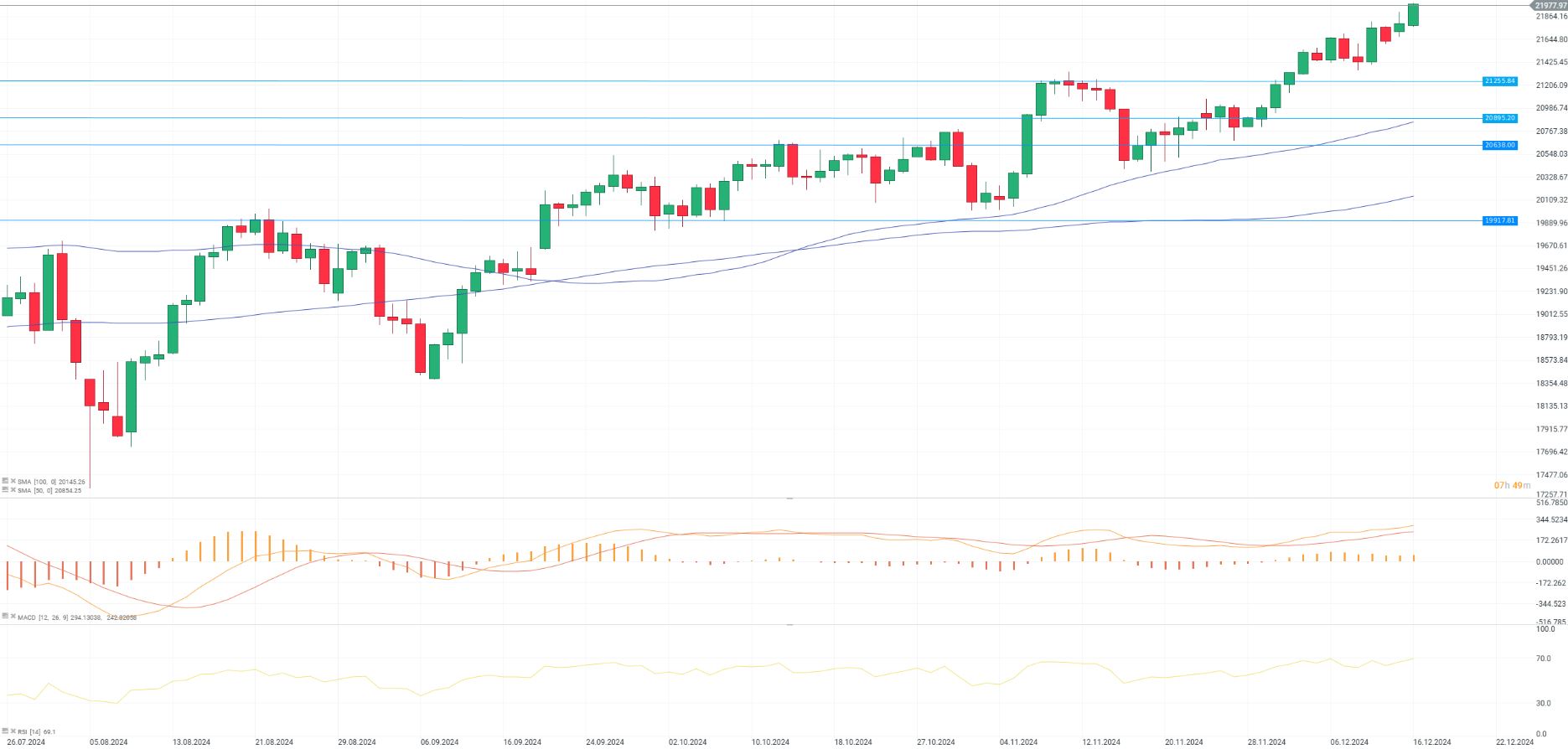
Task: Select the 19917.81 horizontal level label
Action: click(x=1499, y=220)
